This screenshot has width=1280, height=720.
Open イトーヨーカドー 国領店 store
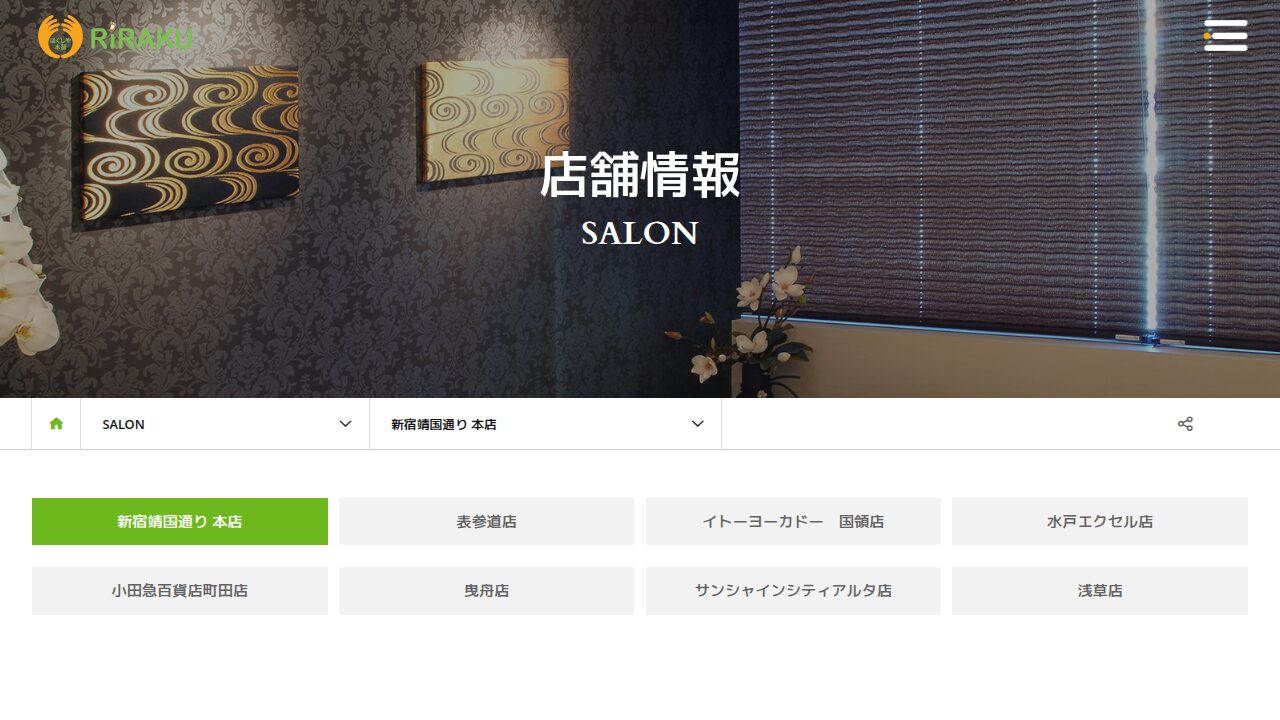pos(793,521)
